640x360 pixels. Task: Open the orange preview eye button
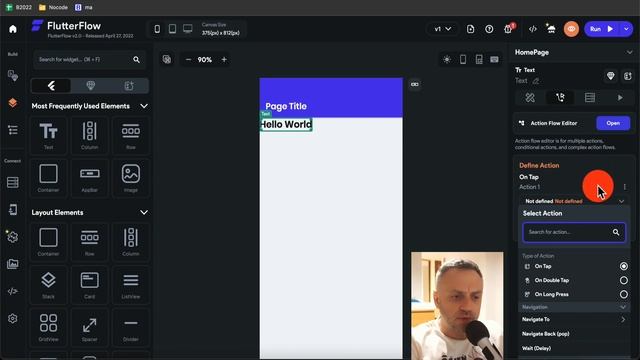571,29
